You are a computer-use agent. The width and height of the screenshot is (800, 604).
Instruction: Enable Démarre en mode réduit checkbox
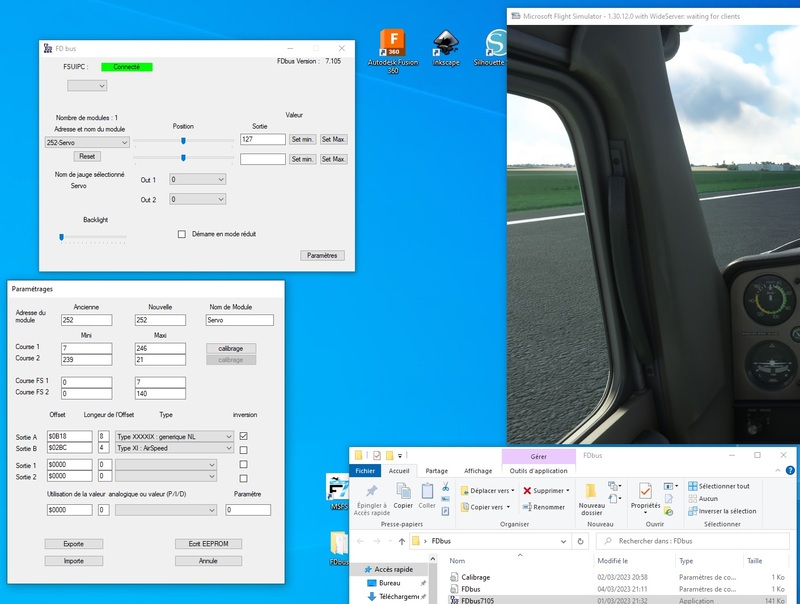click(x=182, y=234)
